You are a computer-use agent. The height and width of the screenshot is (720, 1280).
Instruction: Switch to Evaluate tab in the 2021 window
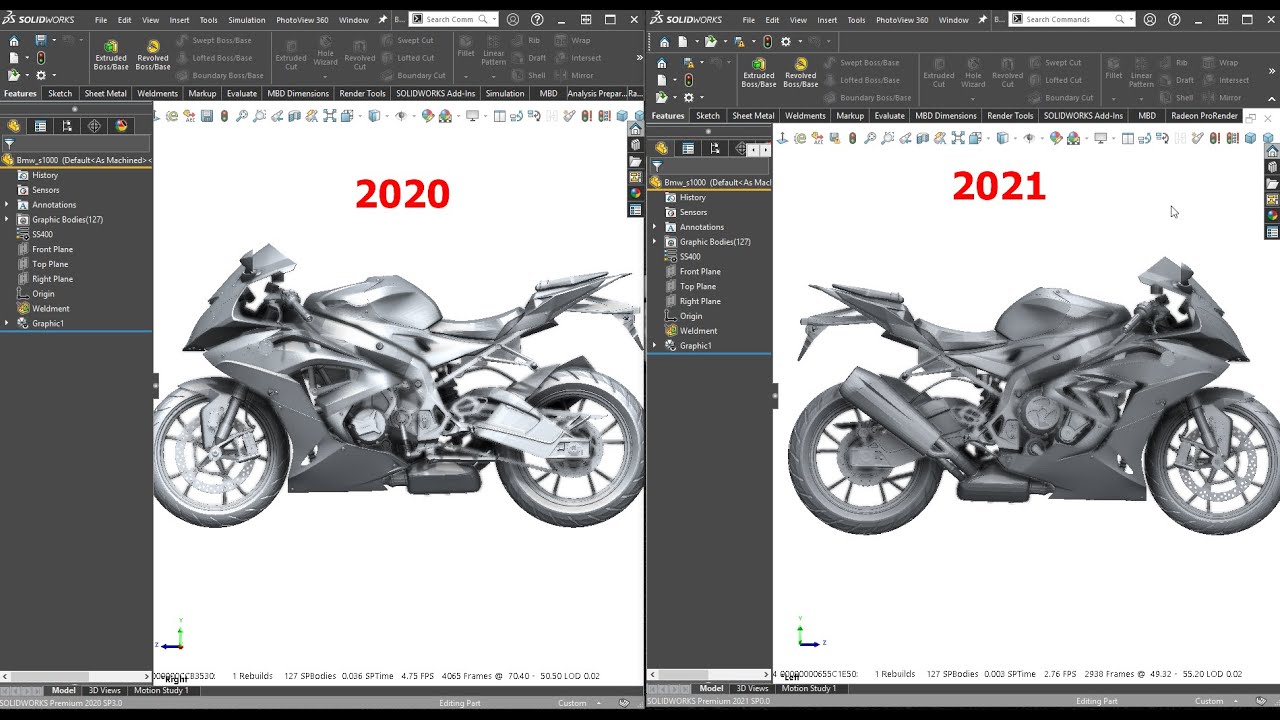tap(889, 115)
